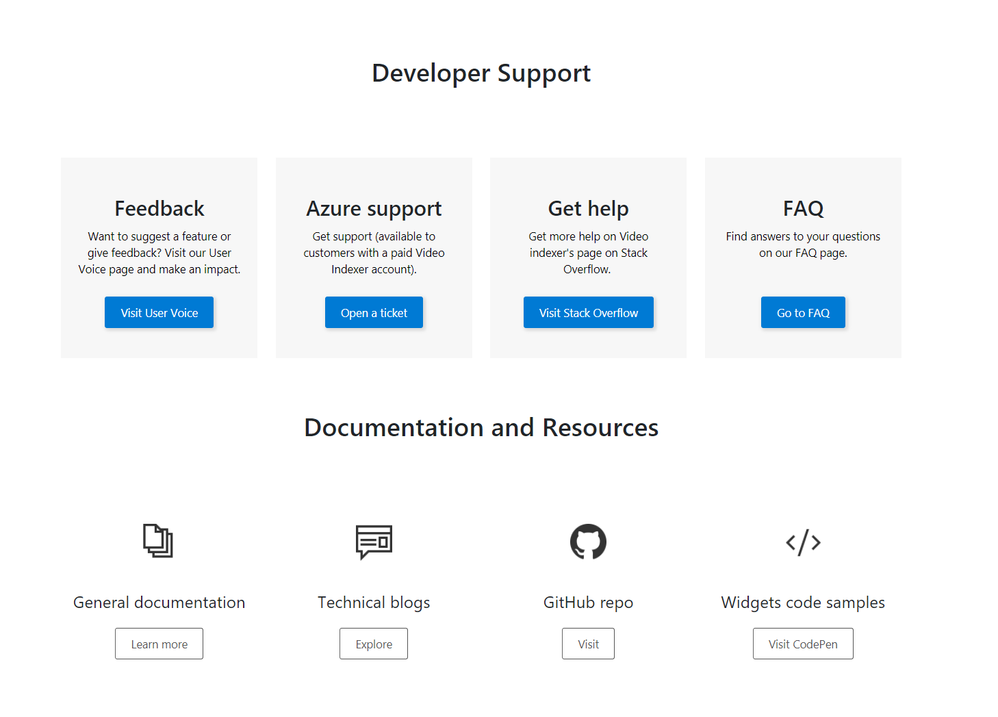Select the Azure support card heading
Screen dimensions: 998x717
(x=374, y=209)
